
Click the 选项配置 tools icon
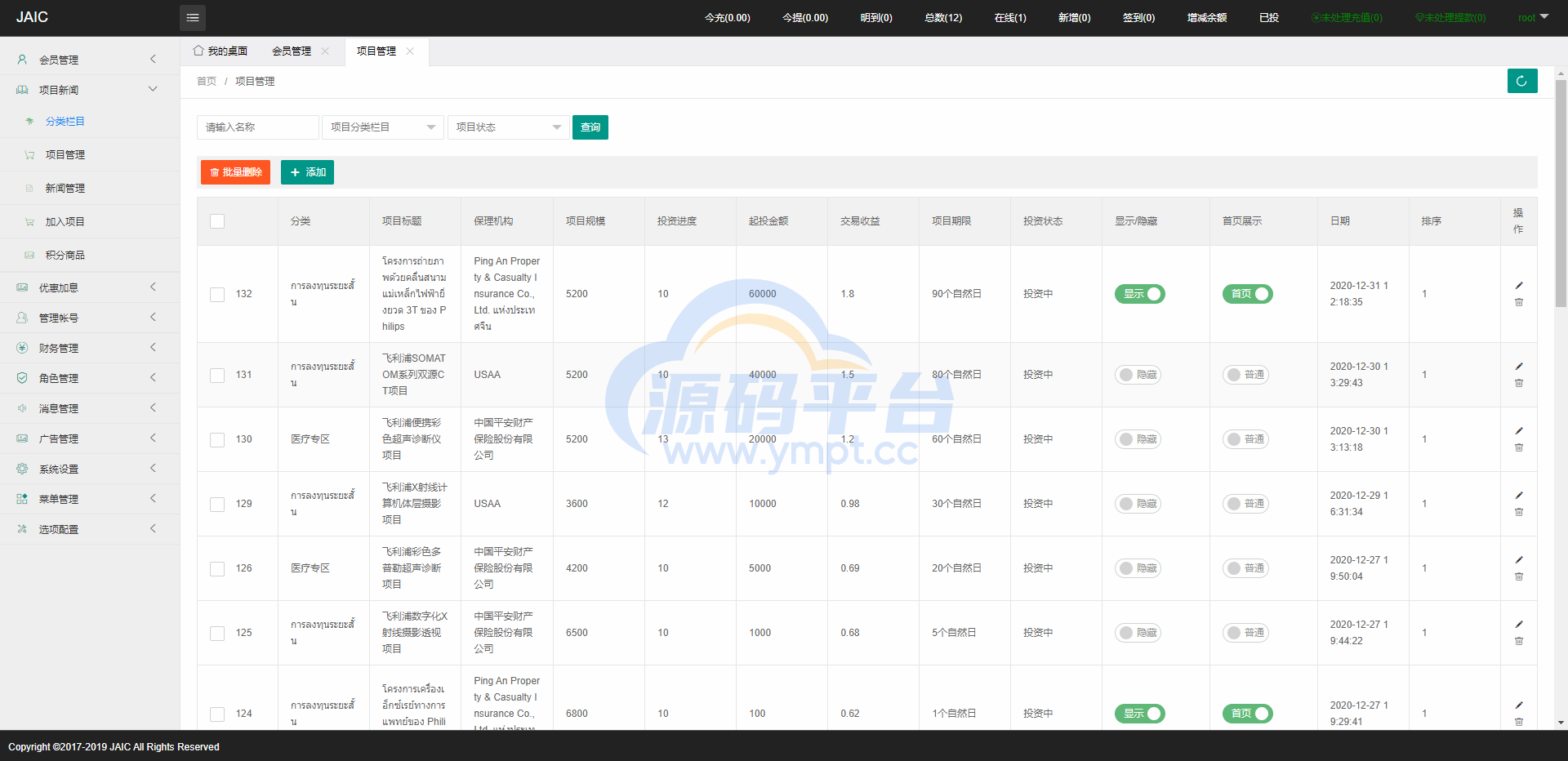click(22, 529)
